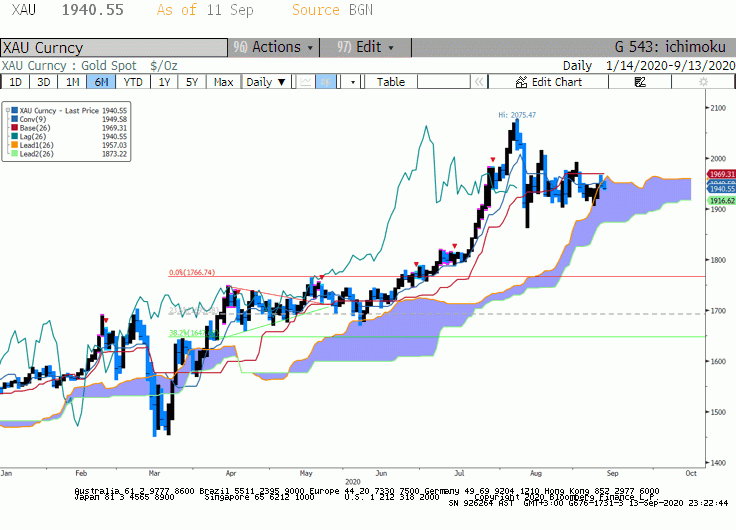The height and width of the screenshot is (530, 736).
Task: Switch to the YTD time range
Action: point(133,82)
